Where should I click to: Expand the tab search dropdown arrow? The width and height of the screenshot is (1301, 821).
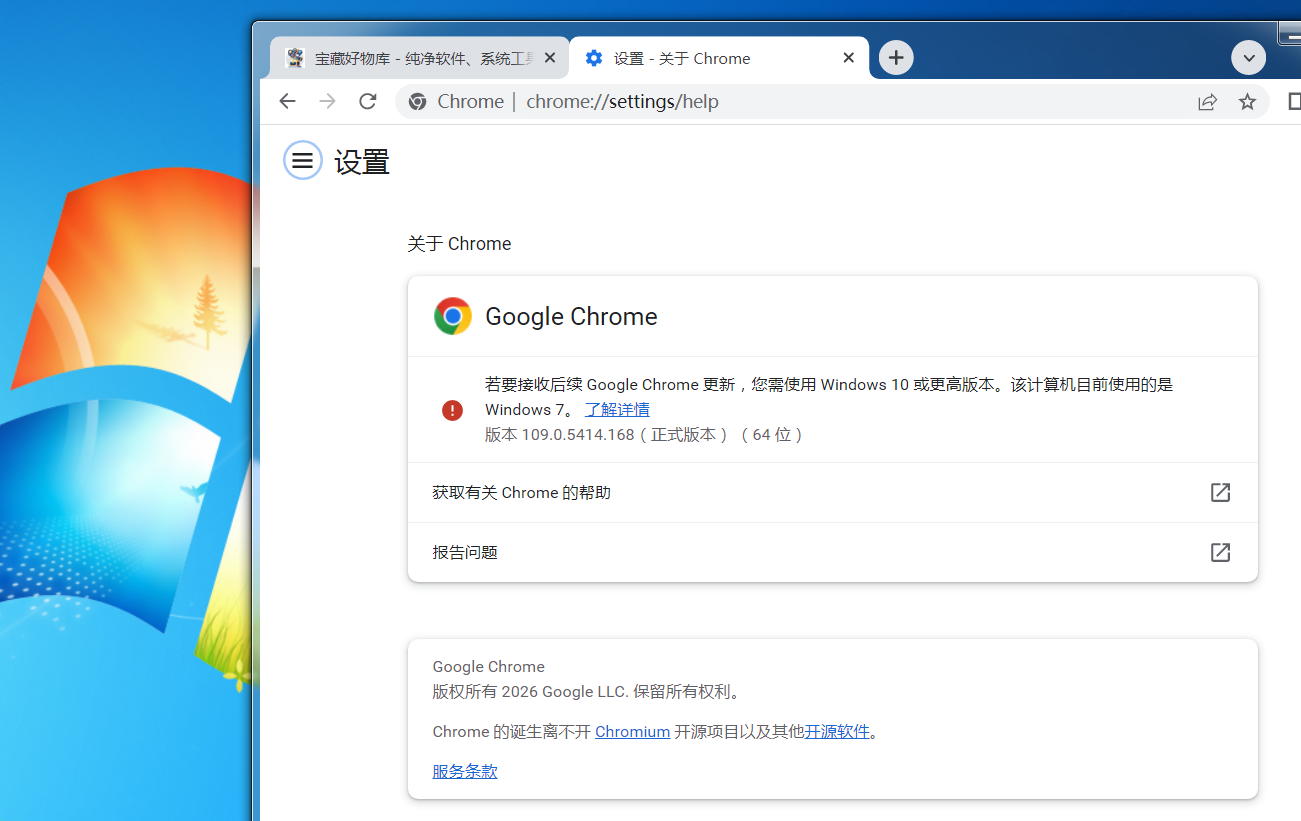[1249, 58]
